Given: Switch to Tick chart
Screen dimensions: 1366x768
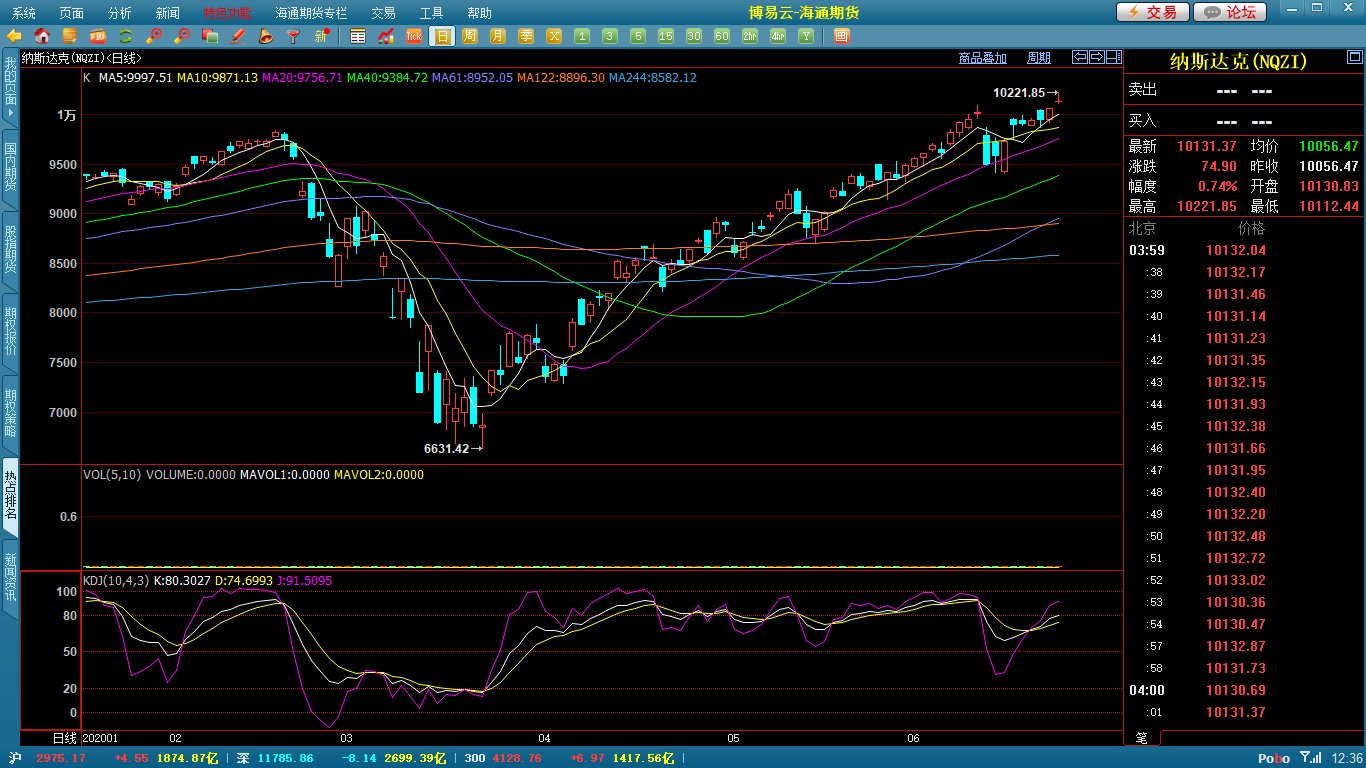Looking at the screenshot, I should pyautogui.click(x=414, y=36).
